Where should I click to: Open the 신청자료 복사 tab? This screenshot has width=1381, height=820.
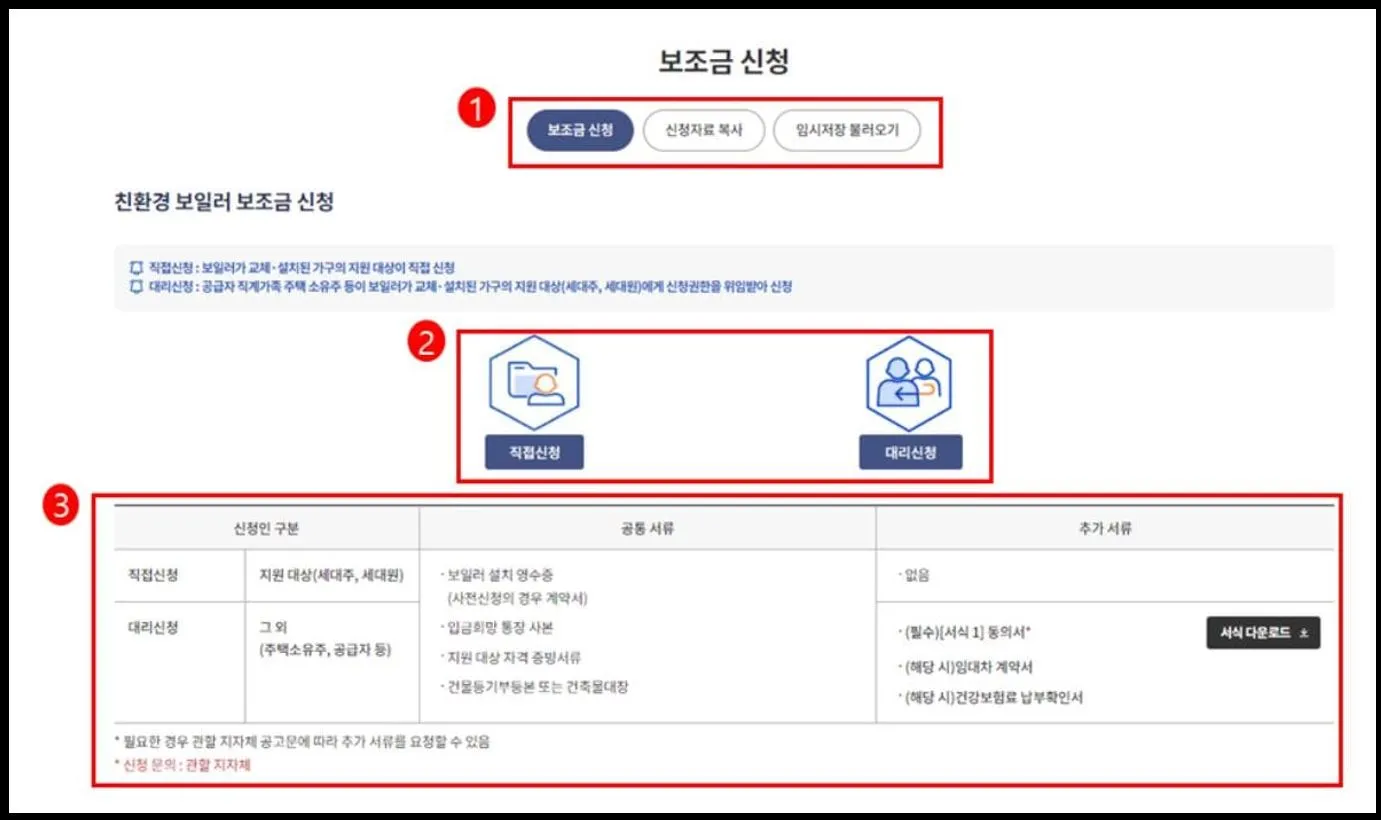coord(704,131)
